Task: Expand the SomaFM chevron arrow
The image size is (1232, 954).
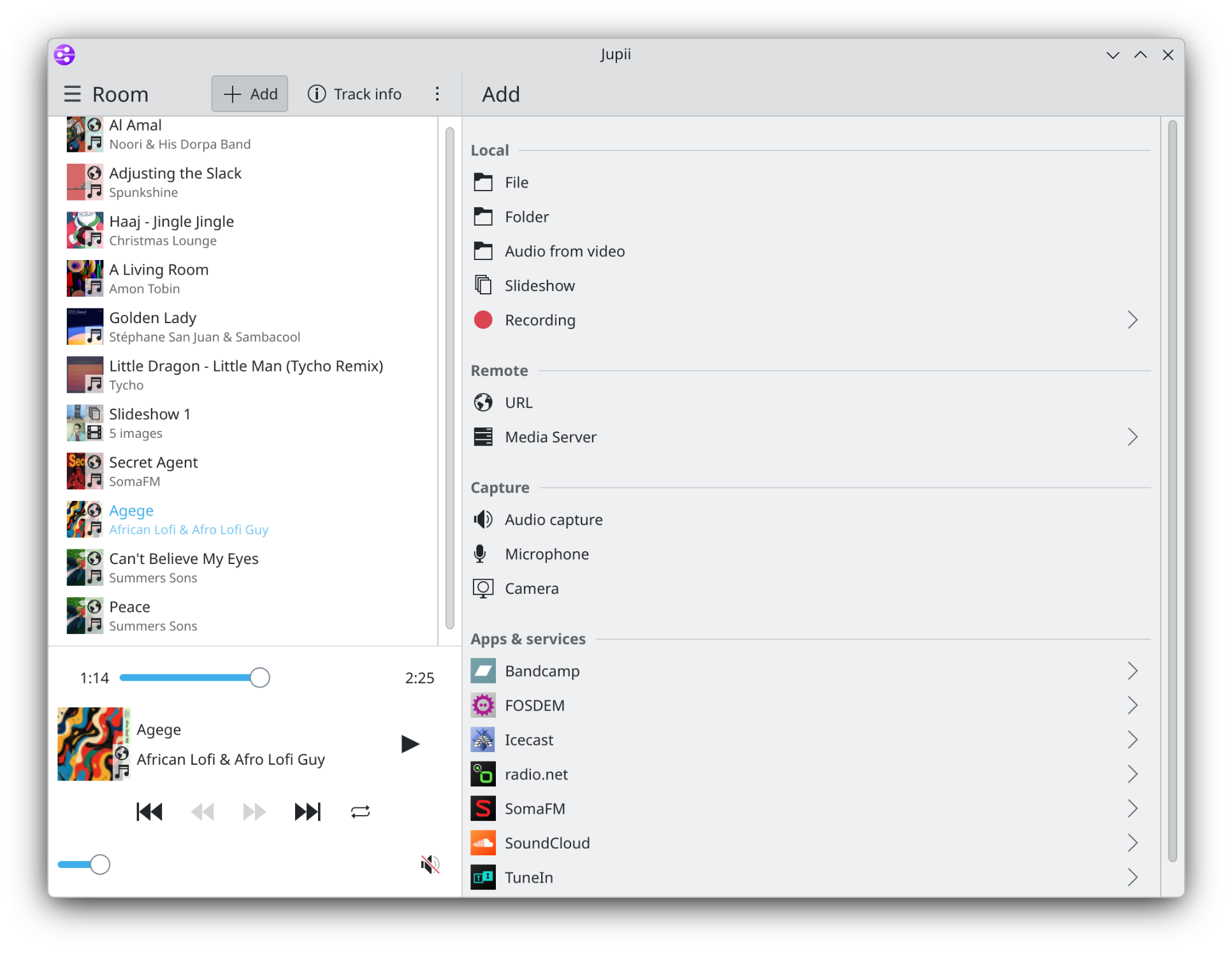Action: click(x=1132, y=809)
